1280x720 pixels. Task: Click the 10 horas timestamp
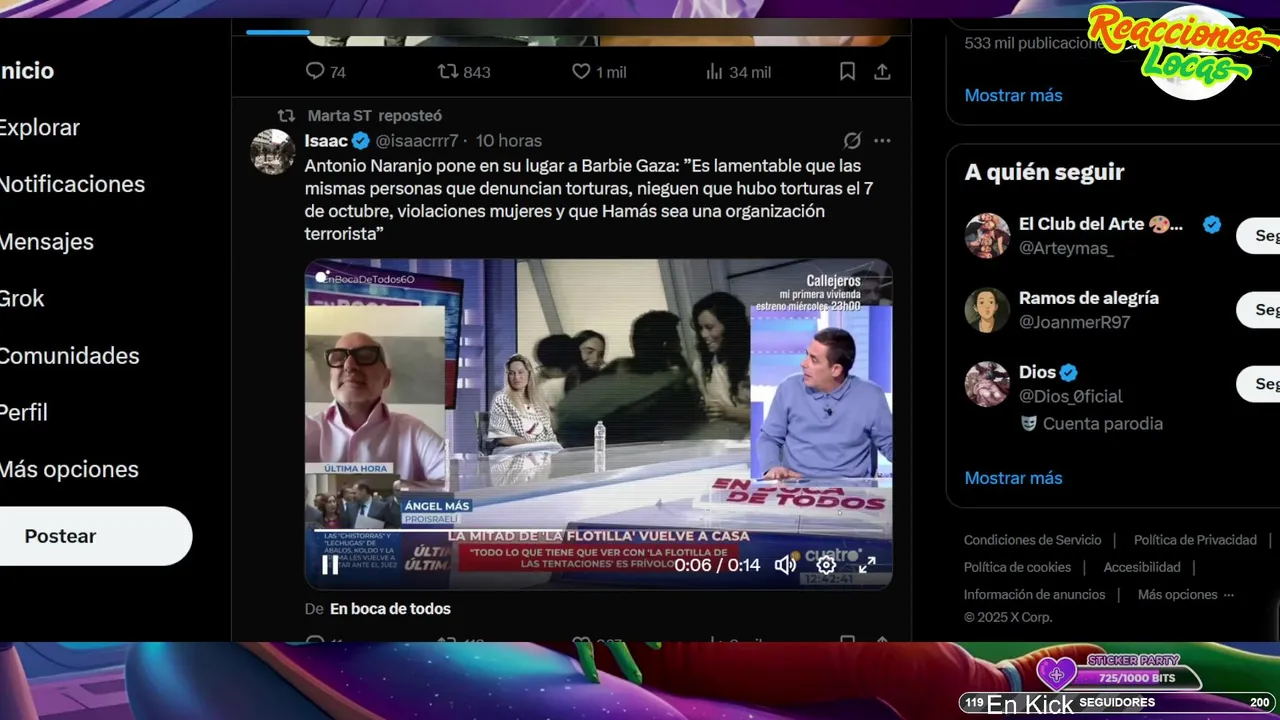(x=509, y=141)
